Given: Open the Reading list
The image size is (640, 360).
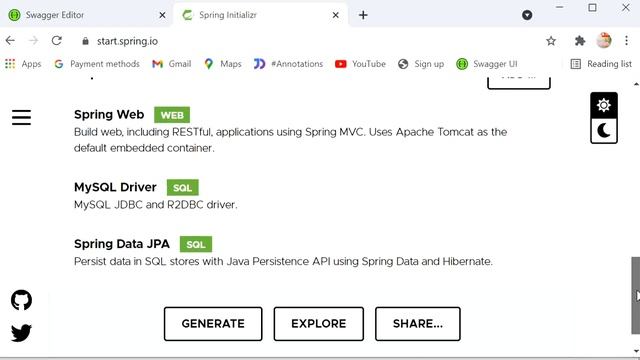Looking at the screenshot, I should (601, 64).
